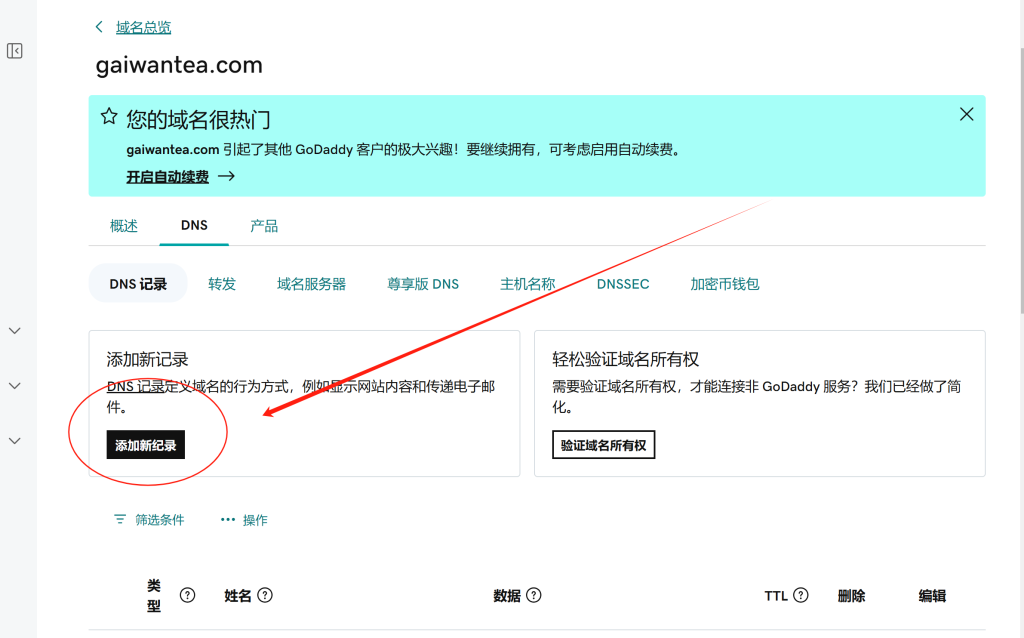Open the help icon next to 数据 header
This screenshot has width=1024, height=638.
pyautogui.click(x=533, y=594)
